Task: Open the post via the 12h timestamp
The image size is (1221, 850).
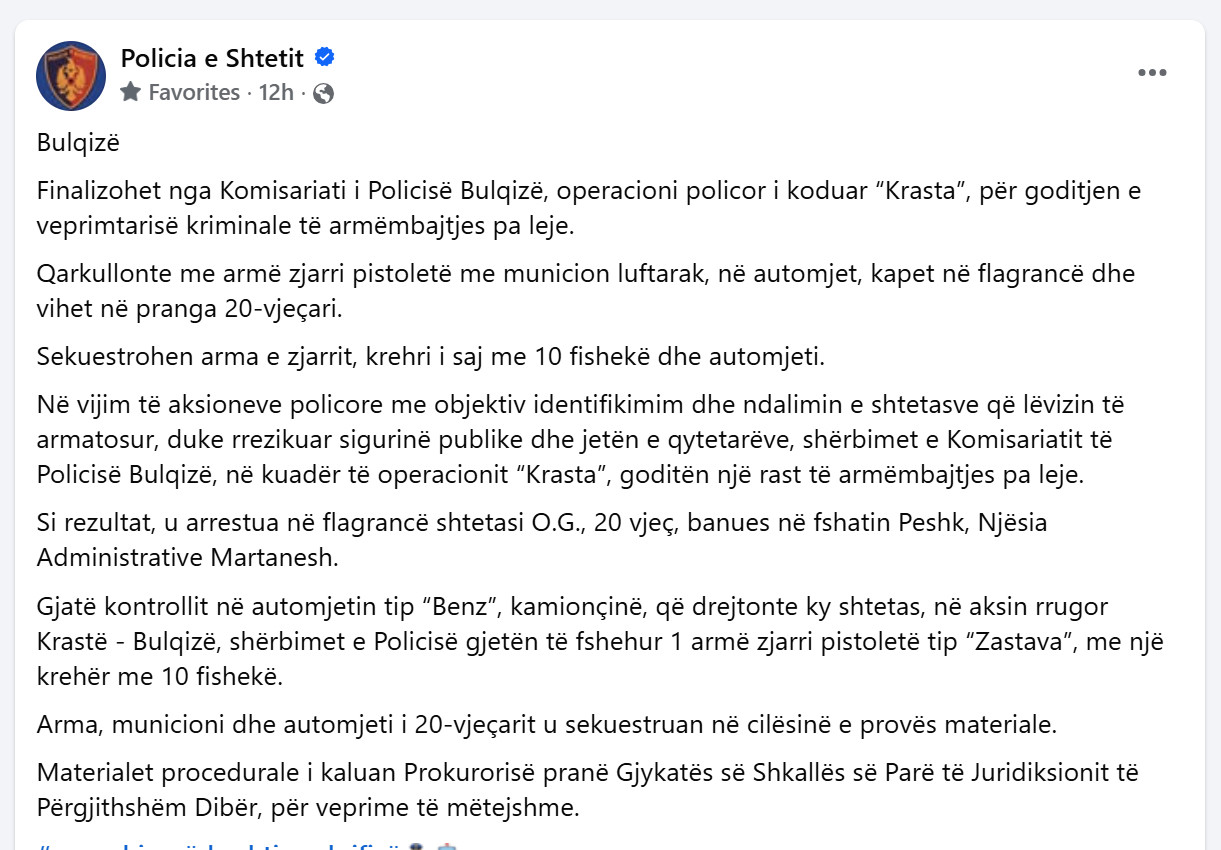Action: (276, 93)
